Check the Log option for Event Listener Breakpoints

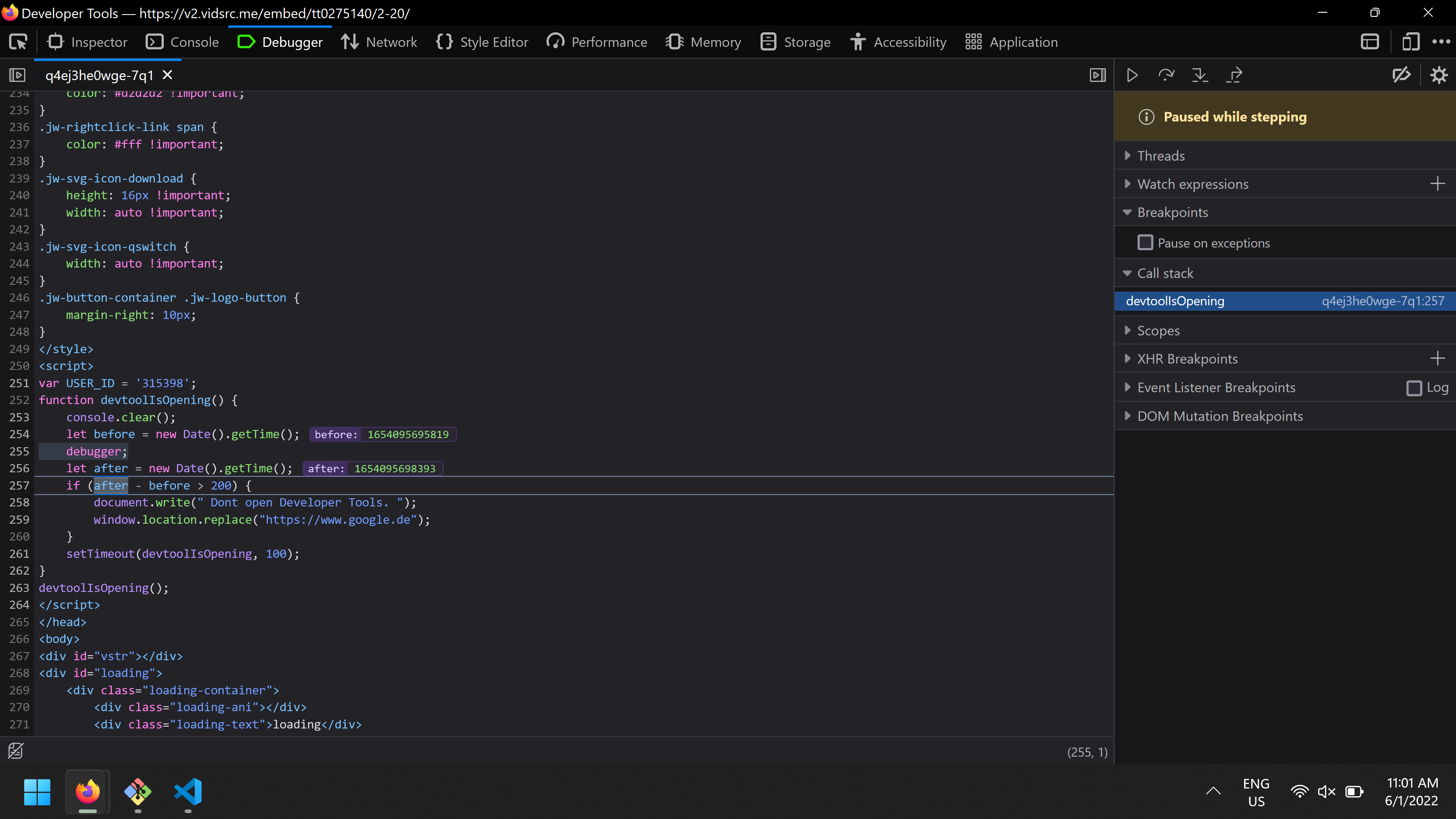pos(1415,388)
